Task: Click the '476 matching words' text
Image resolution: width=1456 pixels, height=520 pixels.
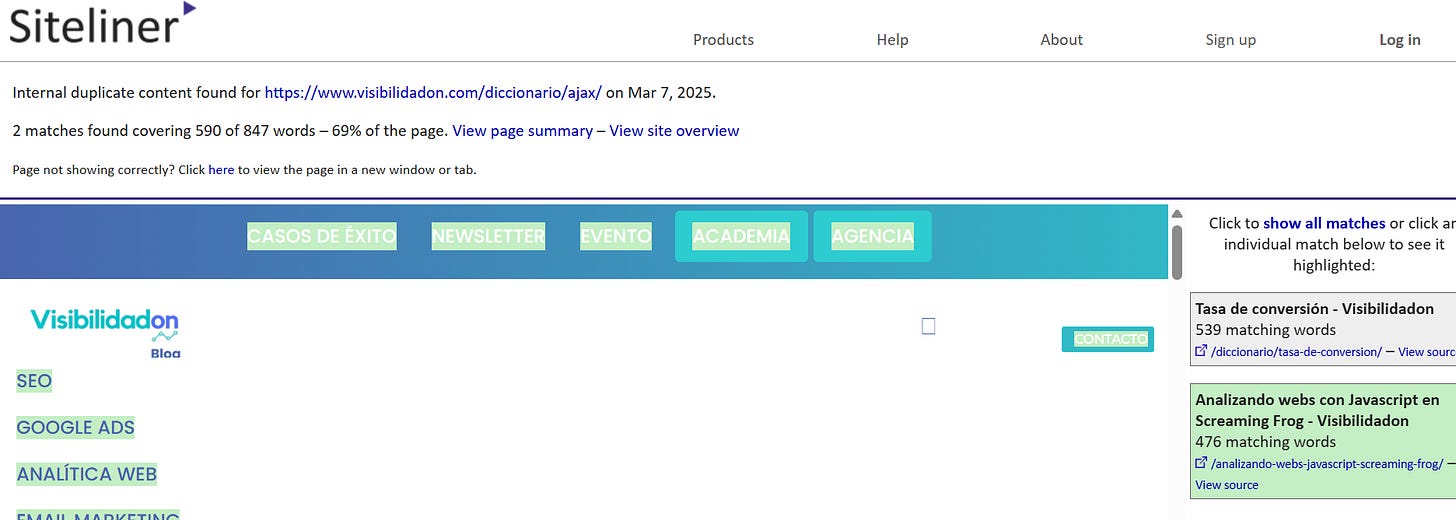Action: pos(1265,442)
